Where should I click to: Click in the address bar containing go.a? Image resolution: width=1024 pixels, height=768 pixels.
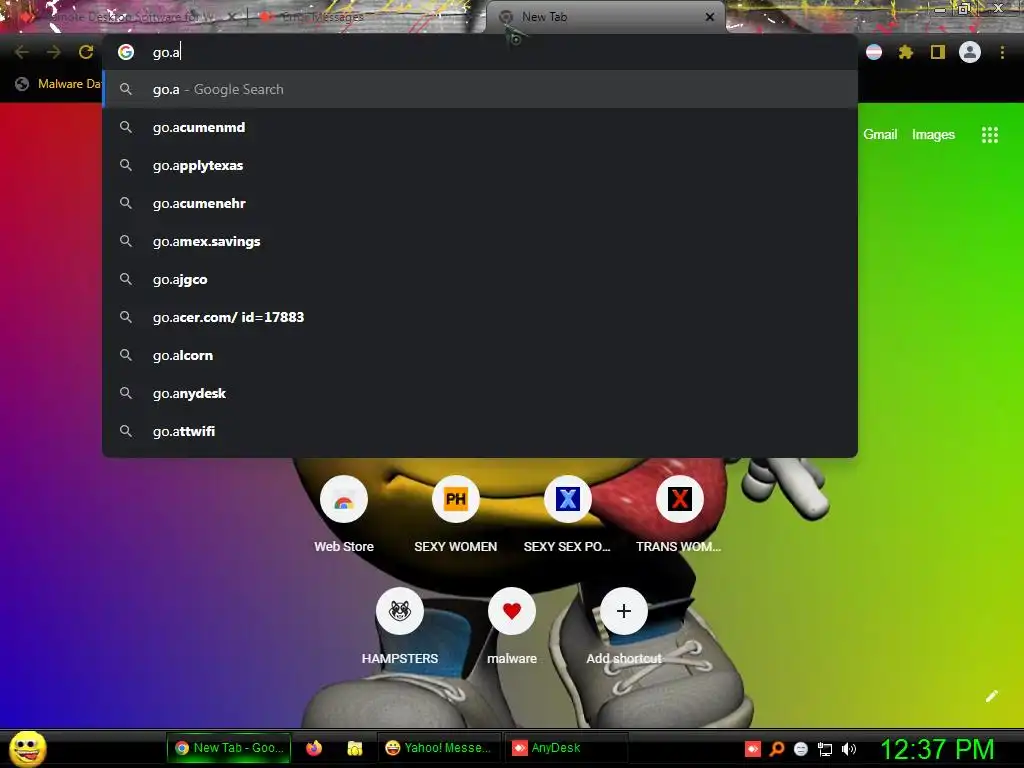click(x=480, y=52)
